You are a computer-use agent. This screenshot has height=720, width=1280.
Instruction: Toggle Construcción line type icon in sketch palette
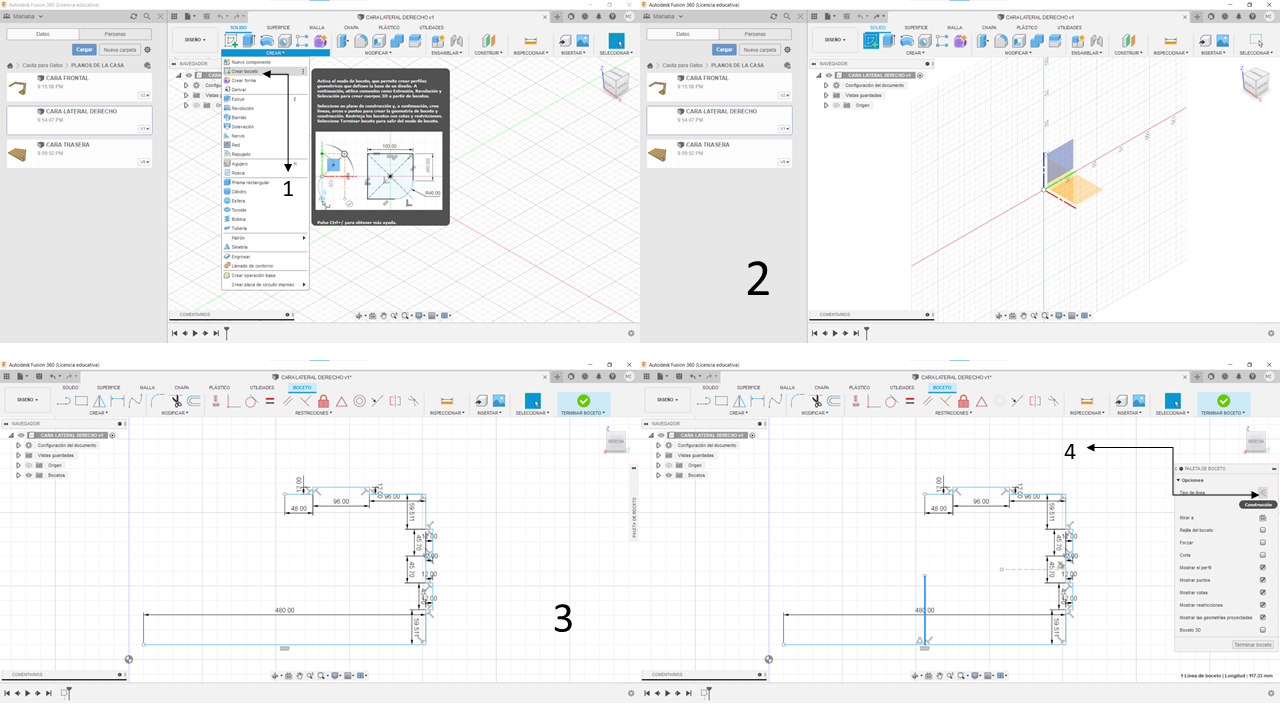tap(1263, 492)
